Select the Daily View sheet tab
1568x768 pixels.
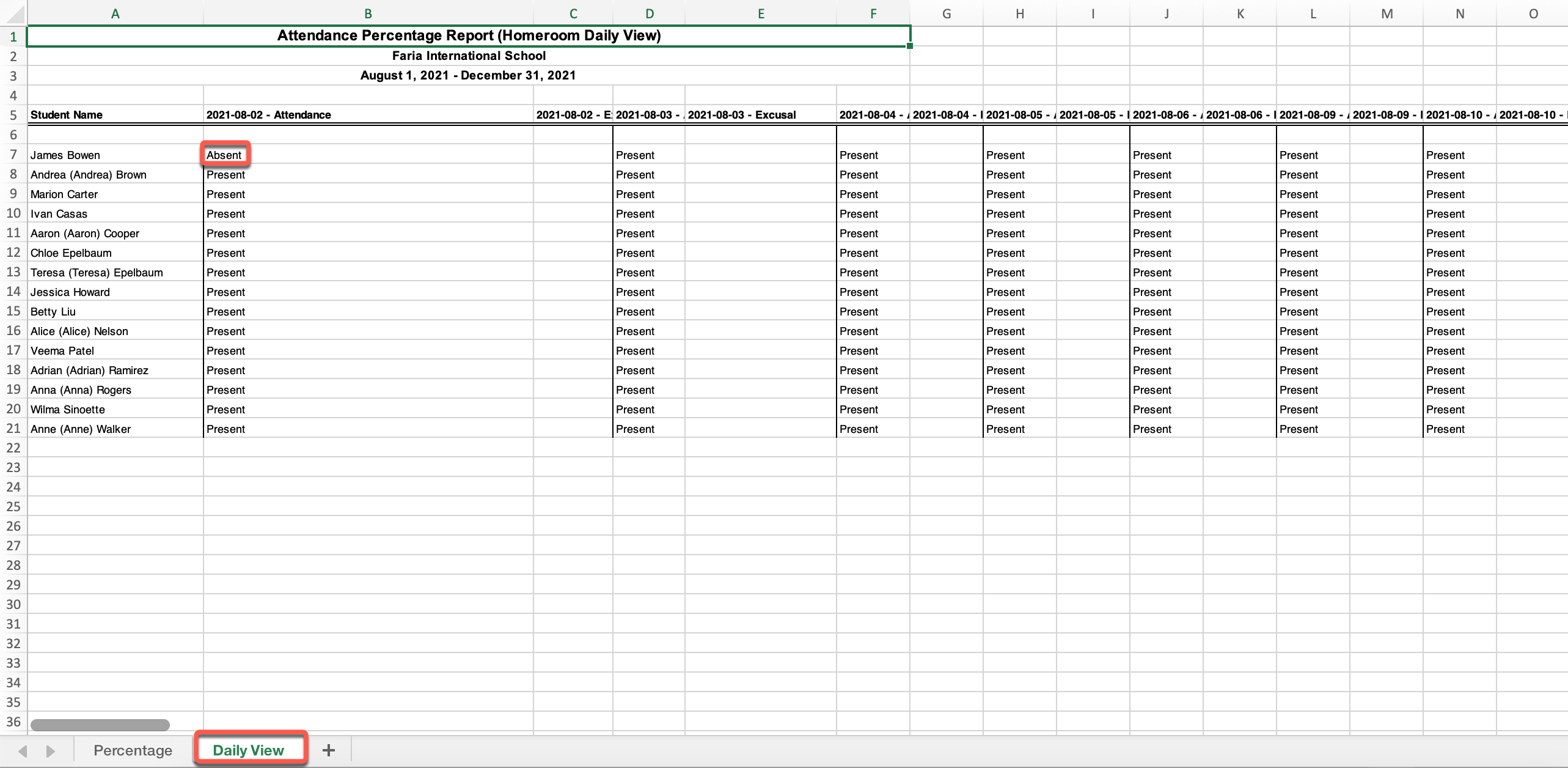tap(248, 750)
